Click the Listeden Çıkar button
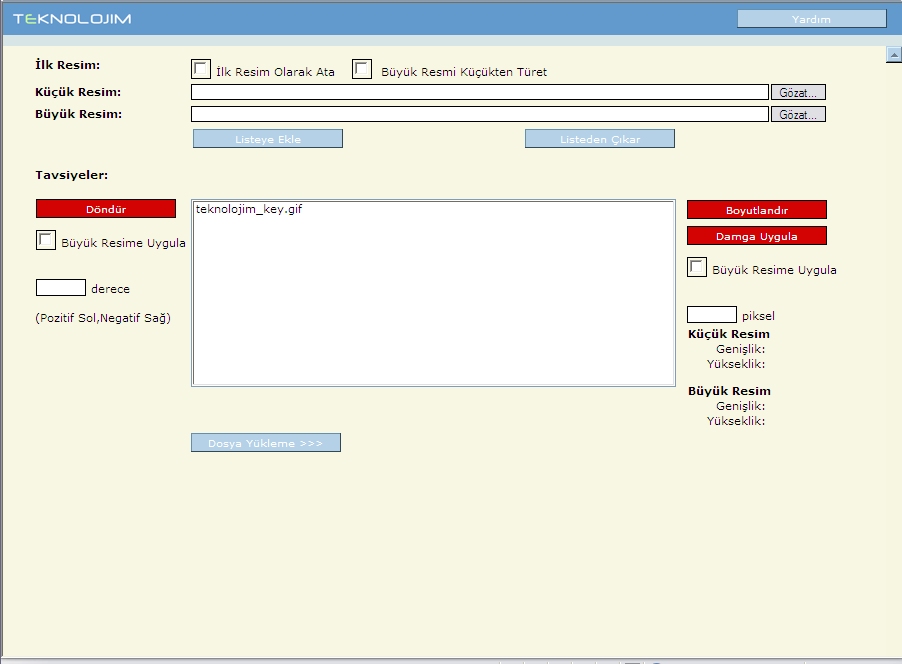This screenshot has height=664, width=902. (599, 139)
